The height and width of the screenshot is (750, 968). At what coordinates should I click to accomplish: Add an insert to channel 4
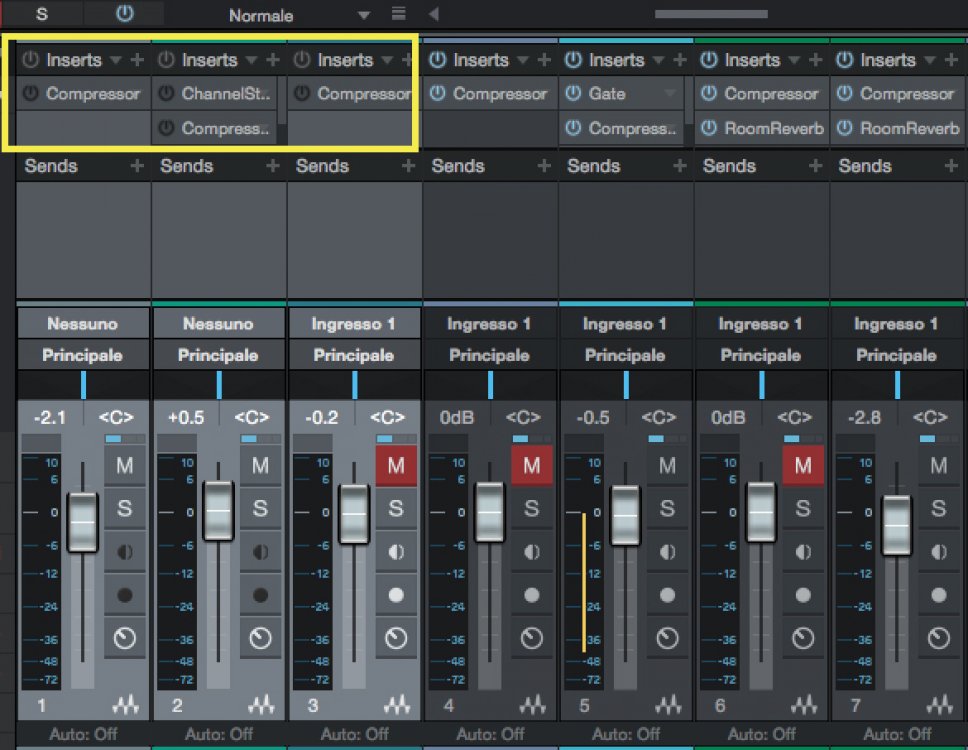click(544, 60)
